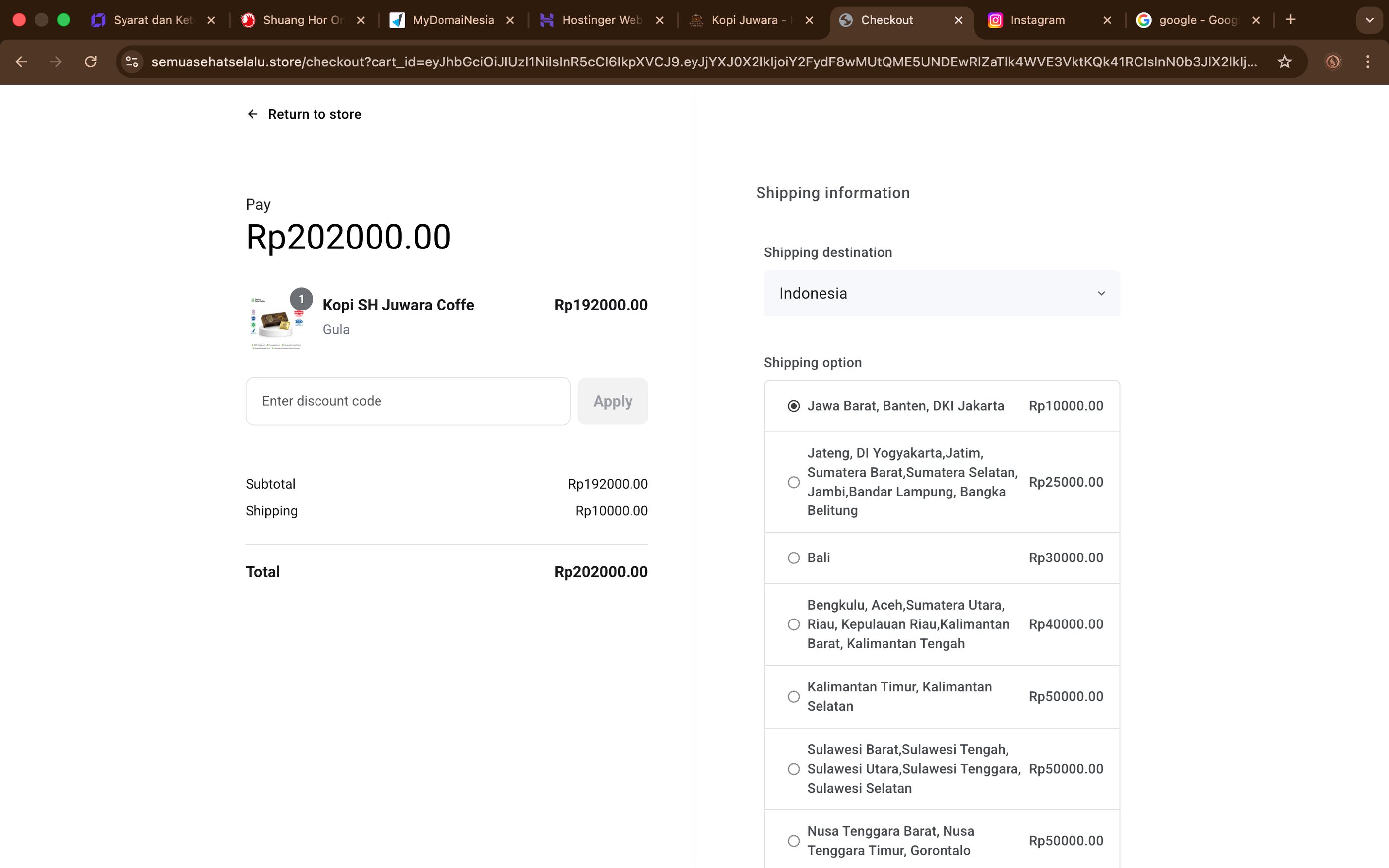Expand the tab search chevron
Viewport: 1389px width, 868px height.
pos(1369,20)
